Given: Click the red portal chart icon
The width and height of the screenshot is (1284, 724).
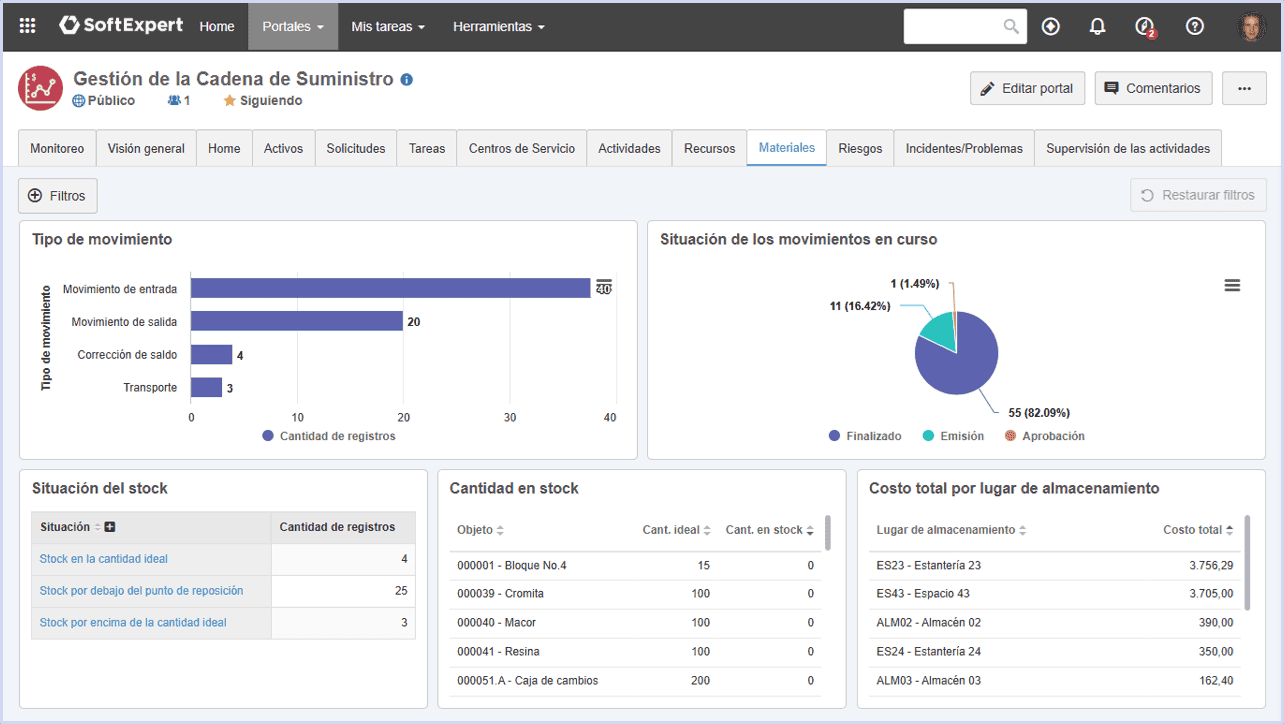Looking at the screenshot, I should click(41, 88).
